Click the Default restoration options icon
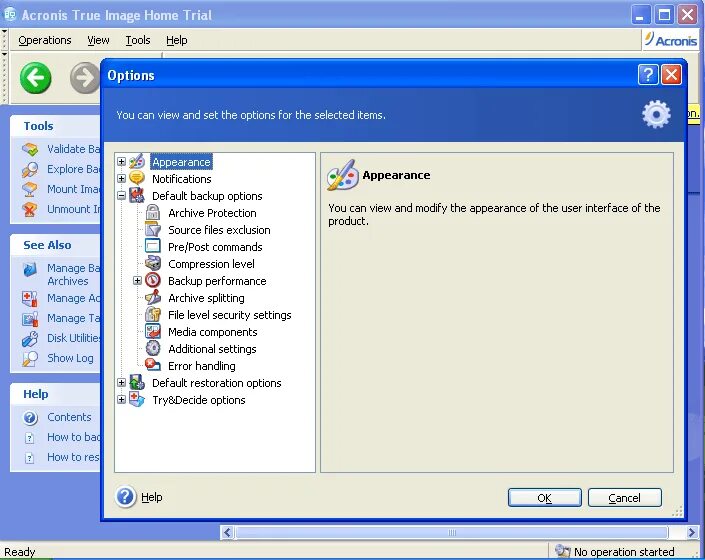The image size is (705, 560). (137, 382)
